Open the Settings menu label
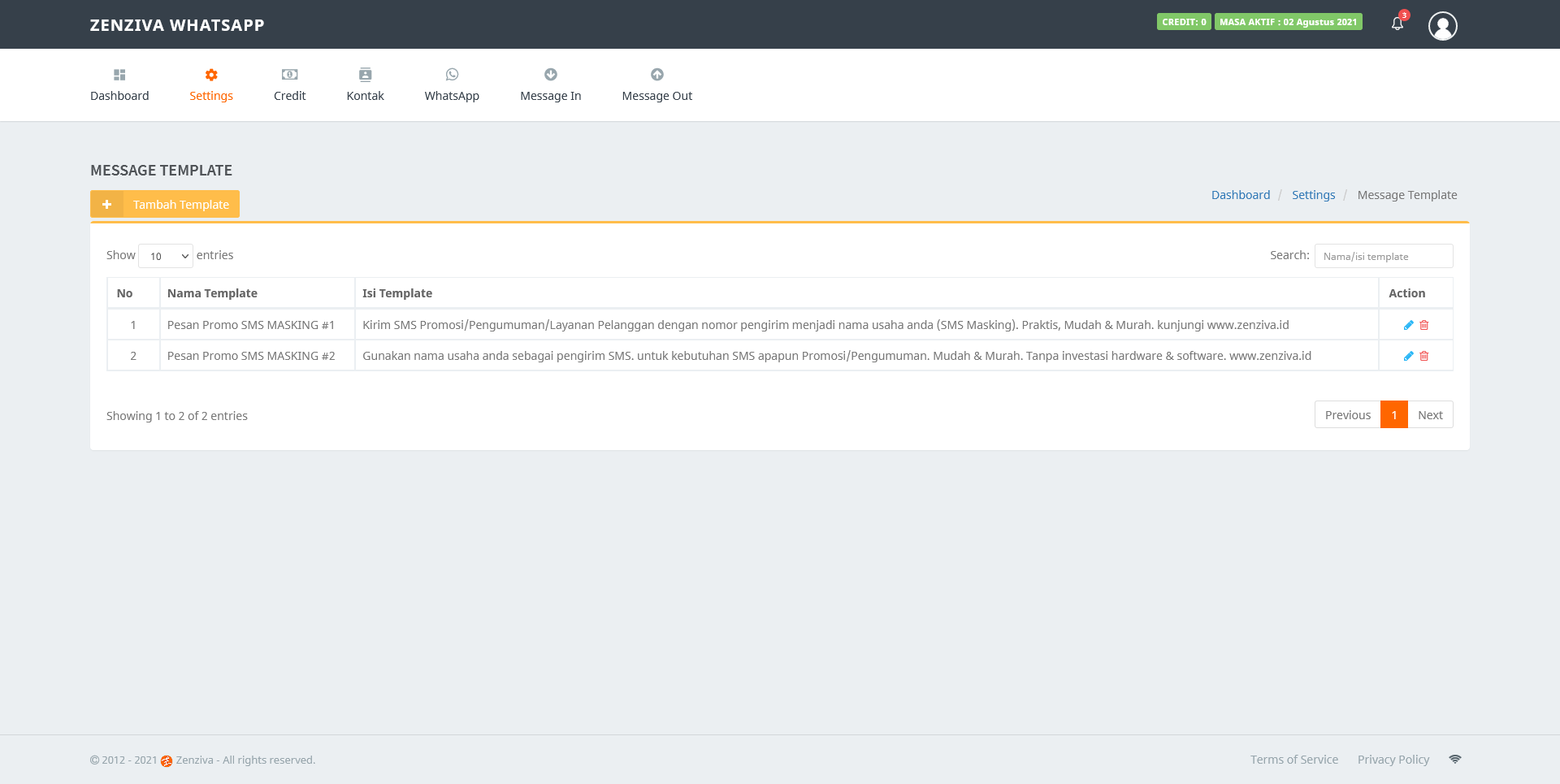Screen dimensions: 1560x784 click(211, 96)
